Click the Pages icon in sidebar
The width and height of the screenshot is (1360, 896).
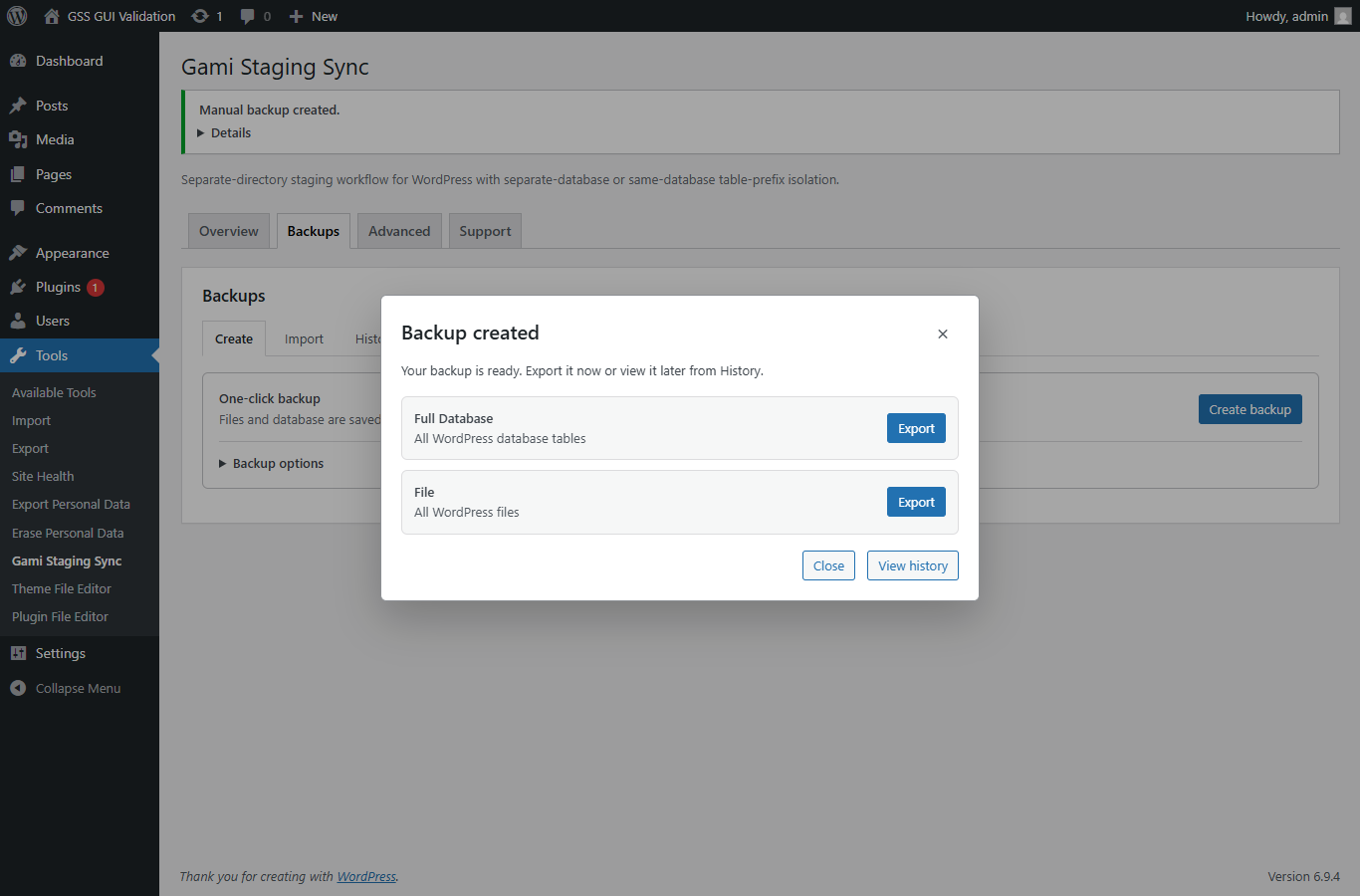tap(18, 174)
